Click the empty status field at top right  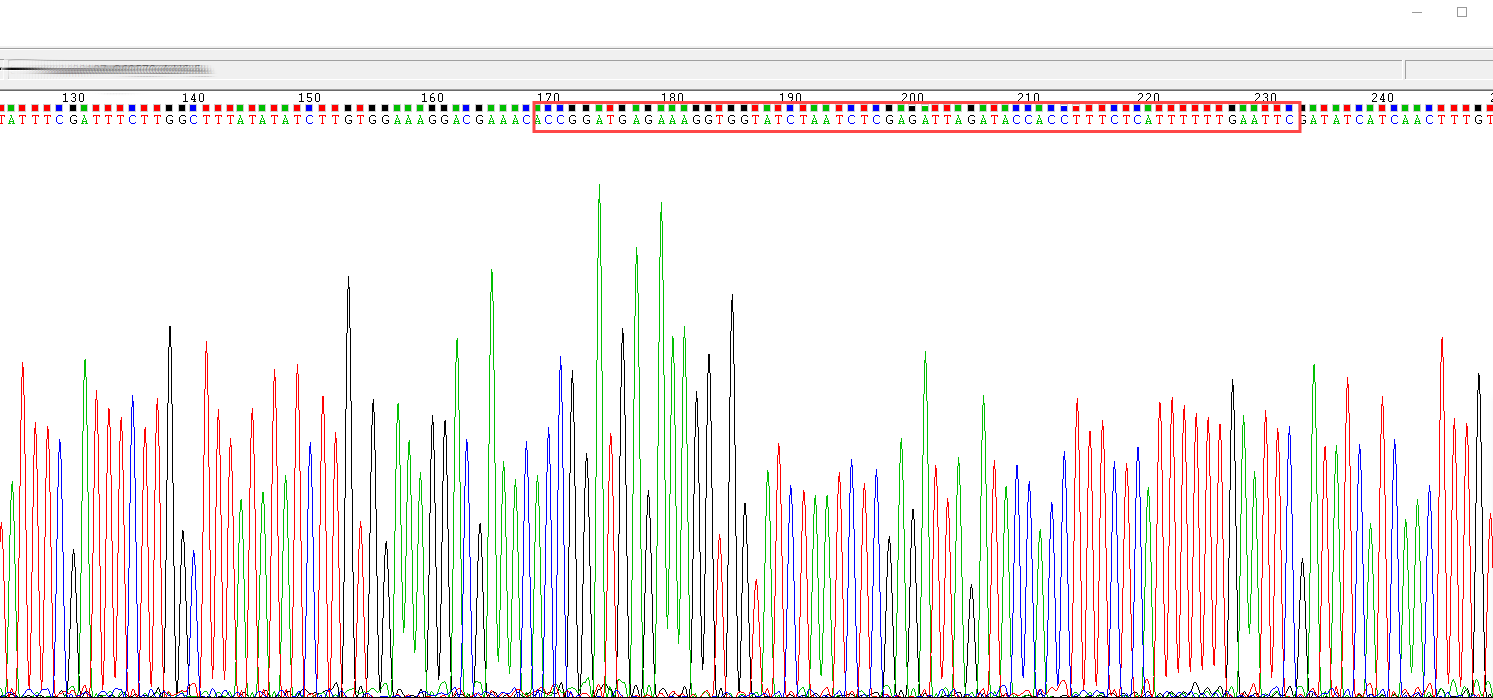click(x=1448, y=69)
